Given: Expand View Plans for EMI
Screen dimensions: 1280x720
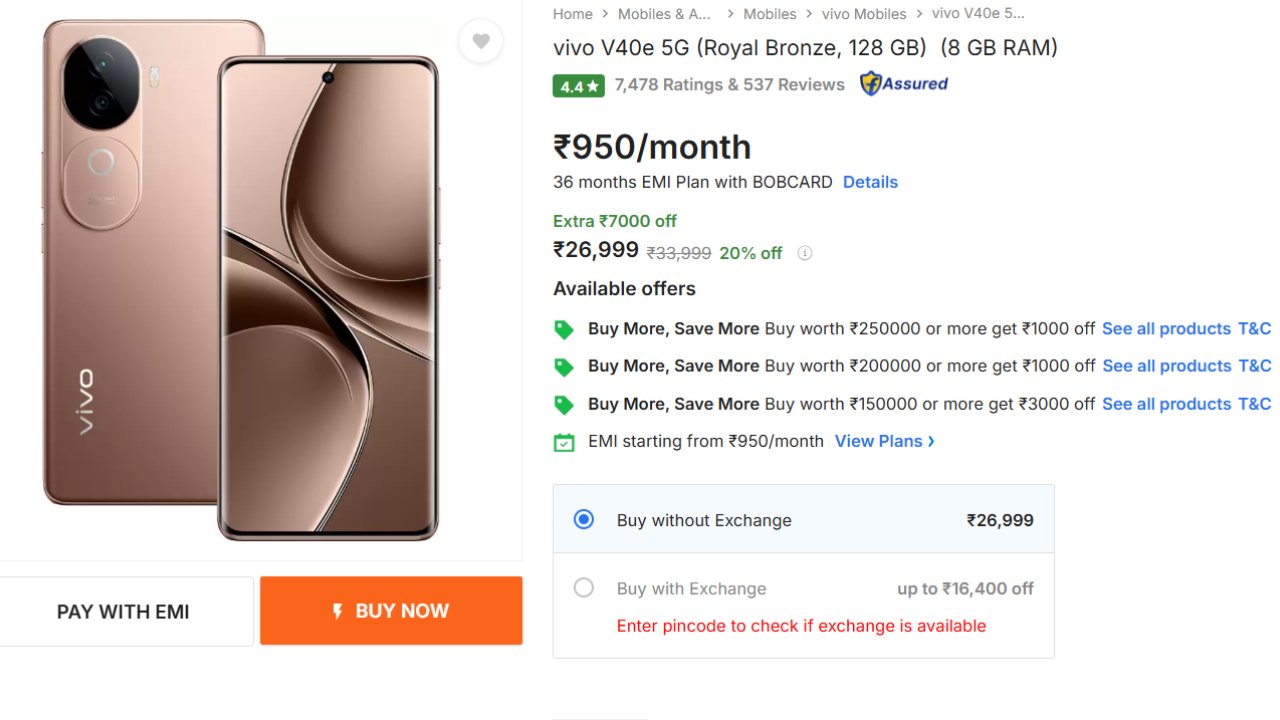Looking at the screenshot, I should pyautogui.click(x=884, y=441).
